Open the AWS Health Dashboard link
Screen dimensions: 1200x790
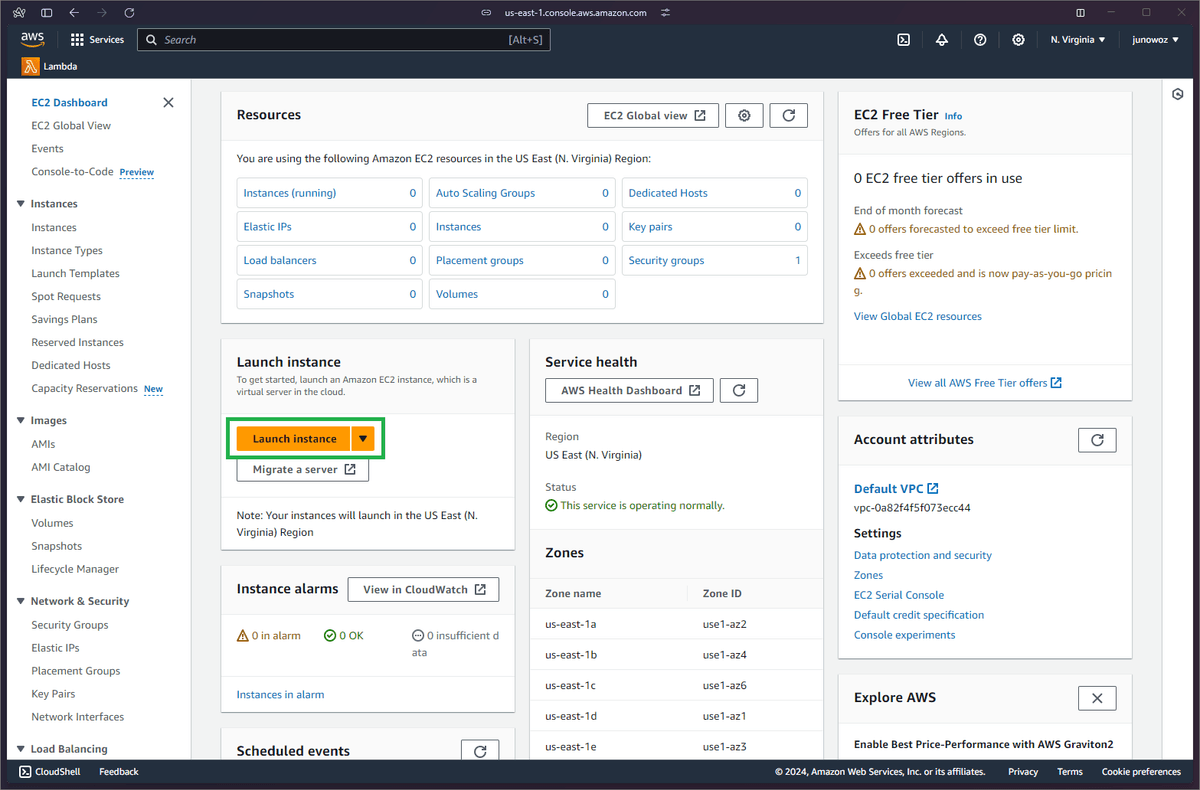(629, 390)
